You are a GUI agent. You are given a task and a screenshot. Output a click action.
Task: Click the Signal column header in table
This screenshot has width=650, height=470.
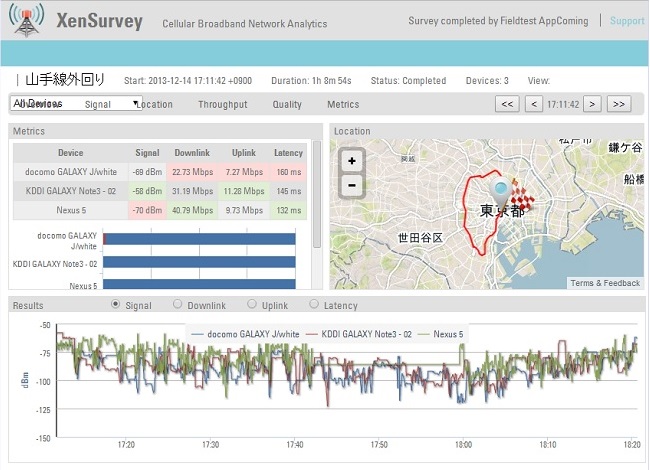(147, 153)
